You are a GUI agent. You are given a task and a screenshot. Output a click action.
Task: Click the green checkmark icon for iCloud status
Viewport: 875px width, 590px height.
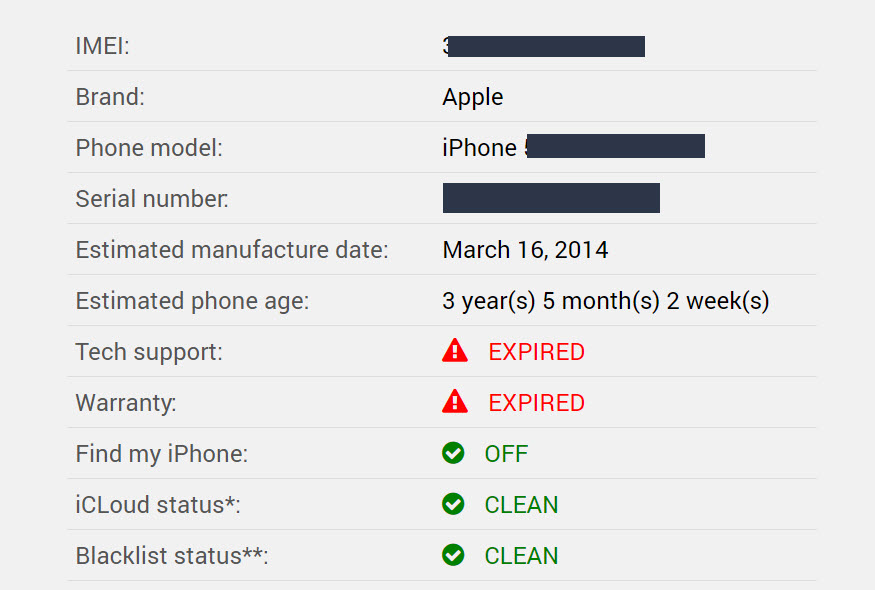[x=453, y=504]
